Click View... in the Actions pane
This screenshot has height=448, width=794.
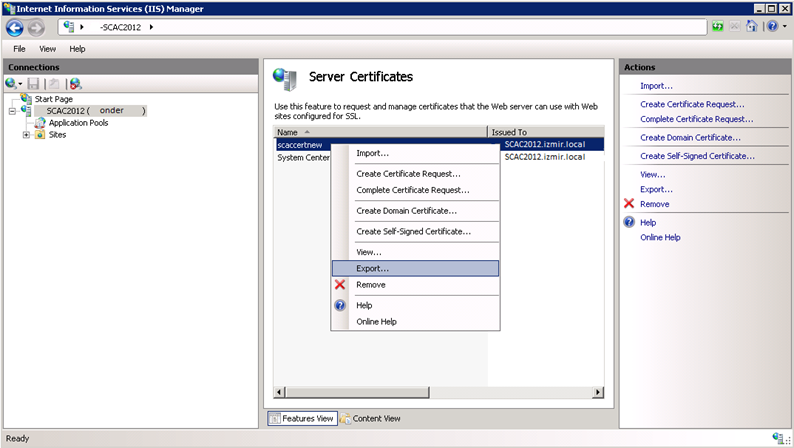653,175
